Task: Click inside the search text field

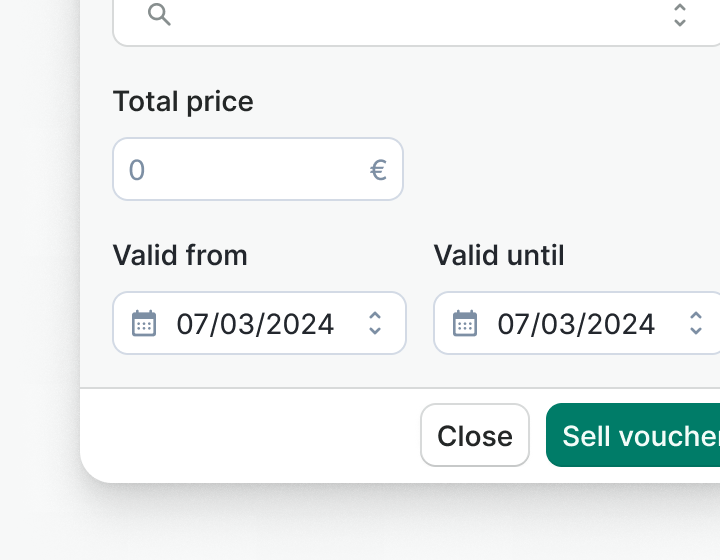Action: click(x=400, y=16)
